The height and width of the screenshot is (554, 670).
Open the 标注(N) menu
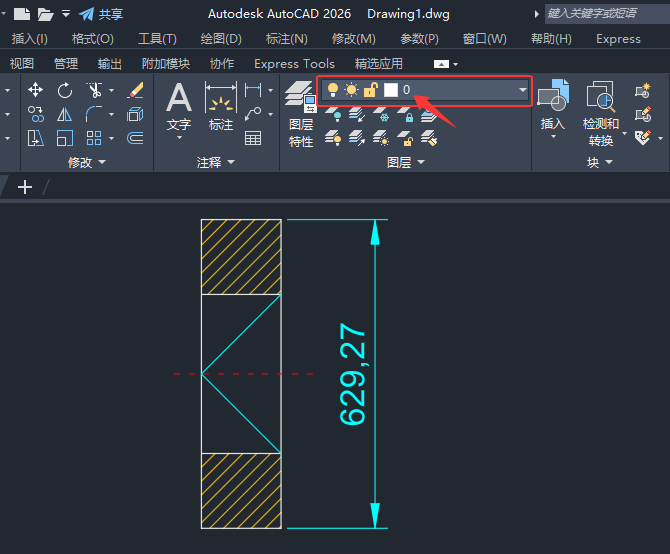coord(287,39)
